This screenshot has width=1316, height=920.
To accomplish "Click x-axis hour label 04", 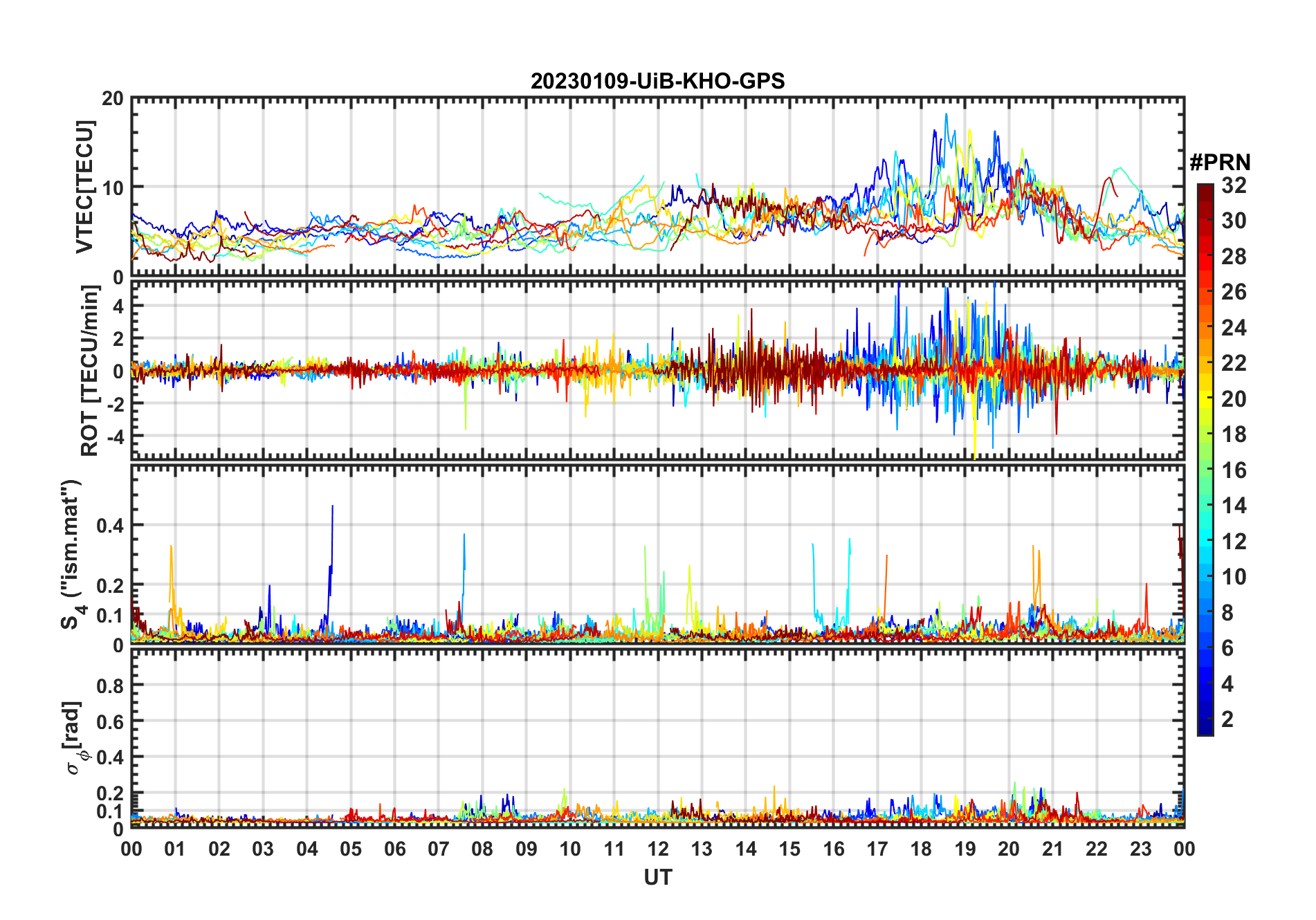I will pyautogui.click(x=307, y=849).
